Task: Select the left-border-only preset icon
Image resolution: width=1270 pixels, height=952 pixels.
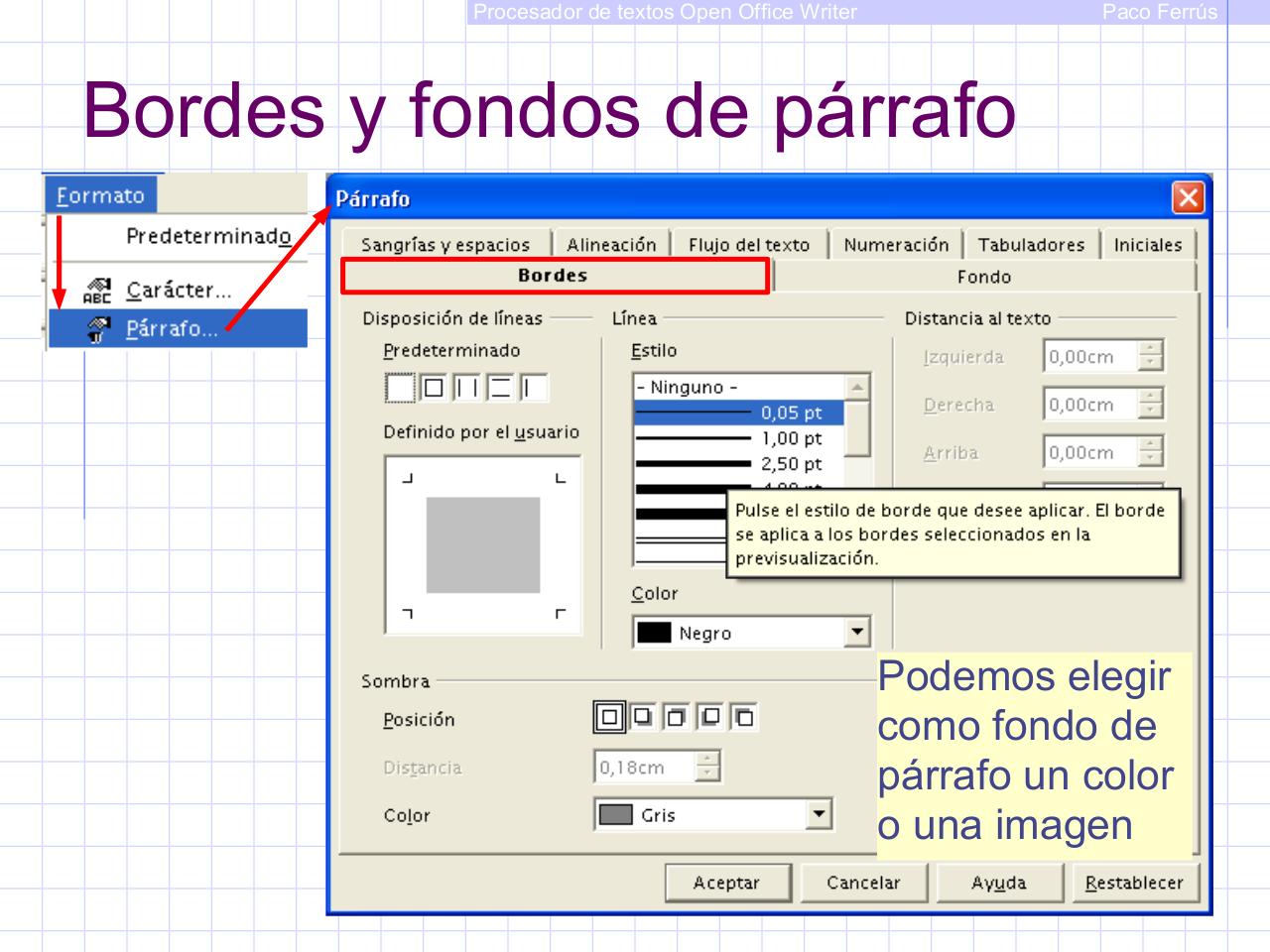Action: (534, 389)
